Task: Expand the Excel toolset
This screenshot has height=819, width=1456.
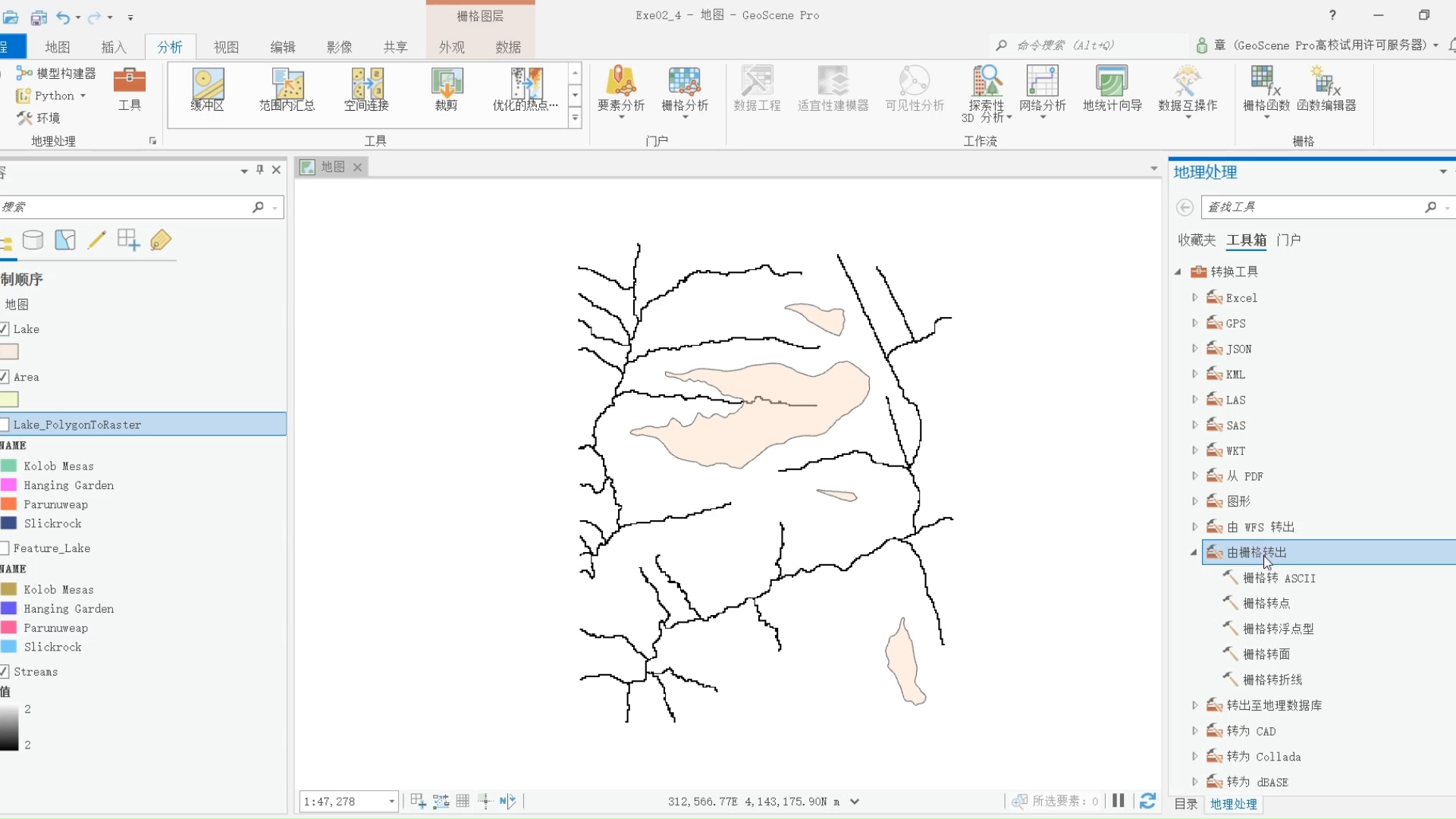Action: pos(1195,298)
